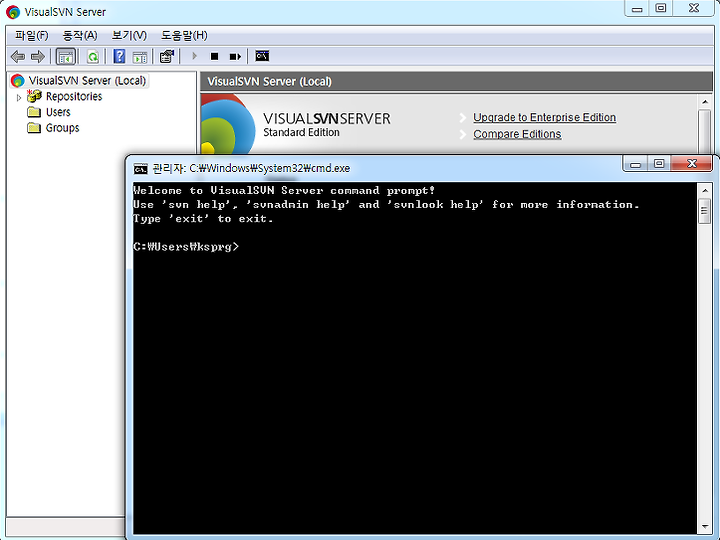Image resolution: width=720 pixels, height=540 pixels.
Task: Click the cmd.exe window title icon
Action: tap(141, 169)
